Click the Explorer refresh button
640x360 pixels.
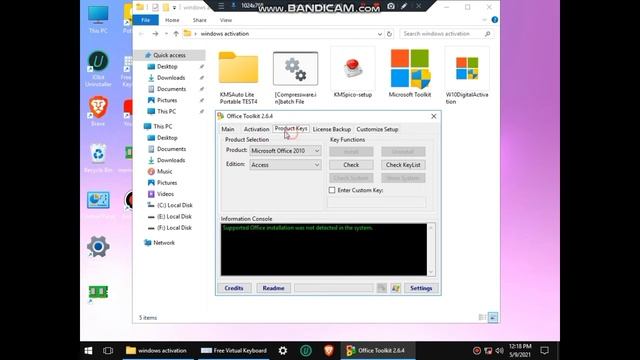[389, 34]
